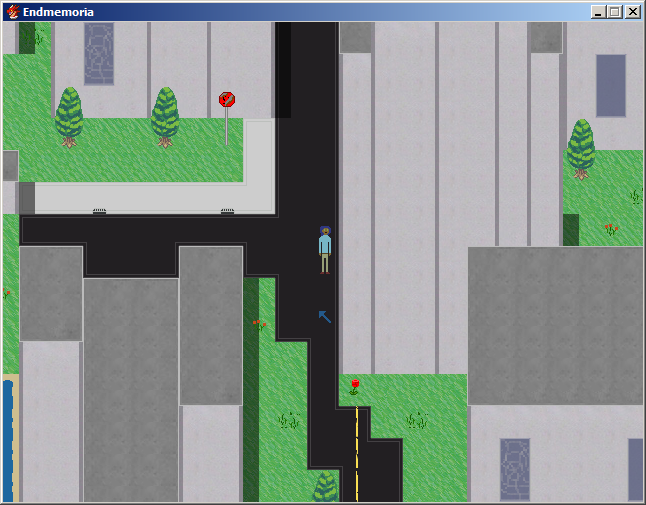
Task: Select the player character on the road
Action: coord(325,249)
